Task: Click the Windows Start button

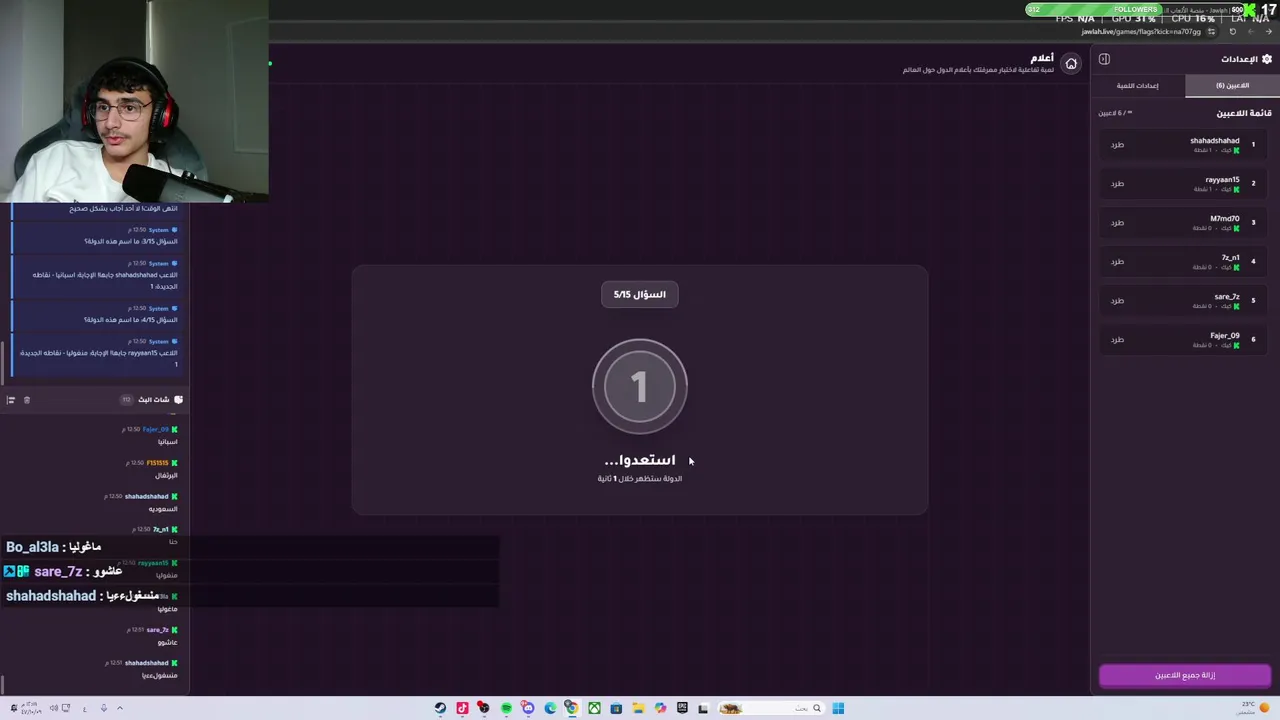Action: tap(838, 708)
